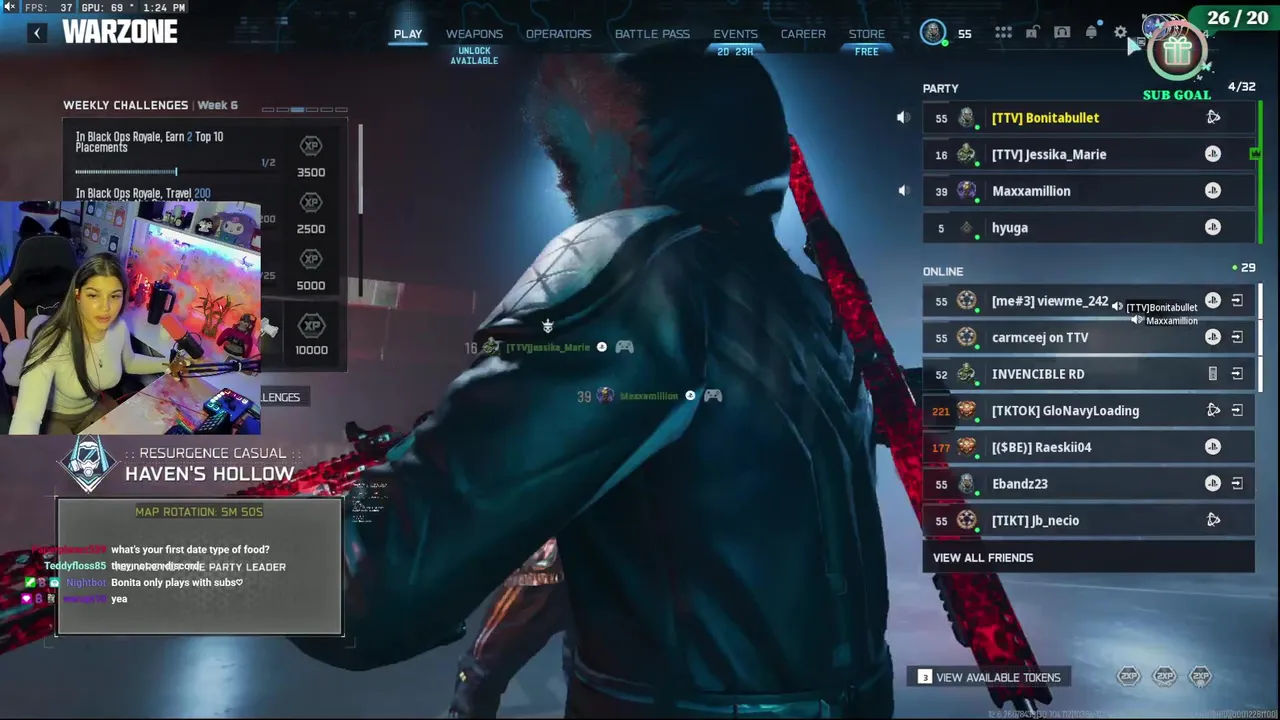Viewport: 1280px width, 720px height.
Task: Switch to the WEAPONS tab
Action: [474, 34]
